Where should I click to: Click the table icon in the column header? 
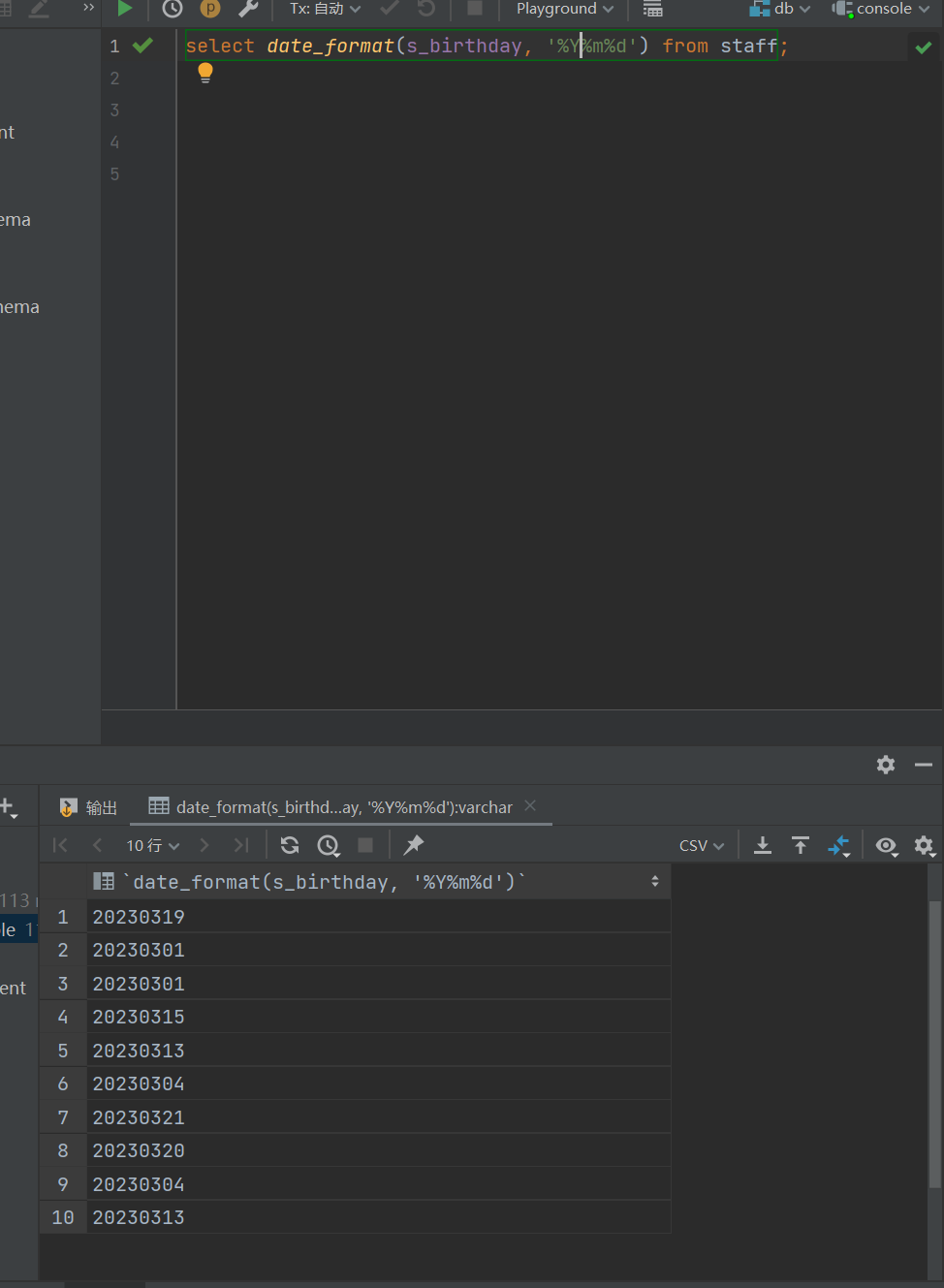pyautogui.click(x=104, y=881)
